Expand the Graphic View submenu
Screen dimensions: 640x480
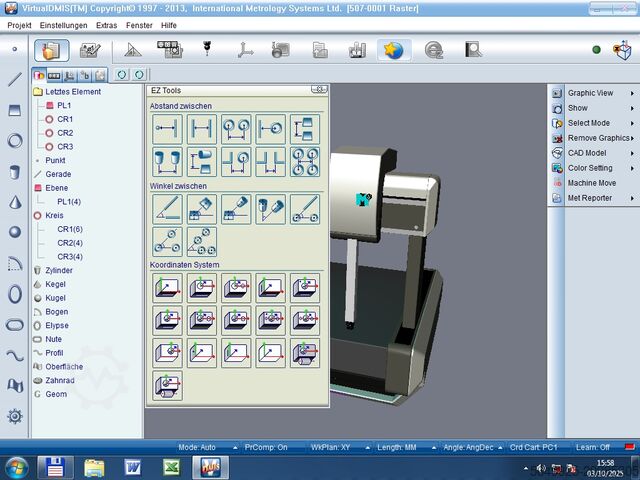point(590,93)
